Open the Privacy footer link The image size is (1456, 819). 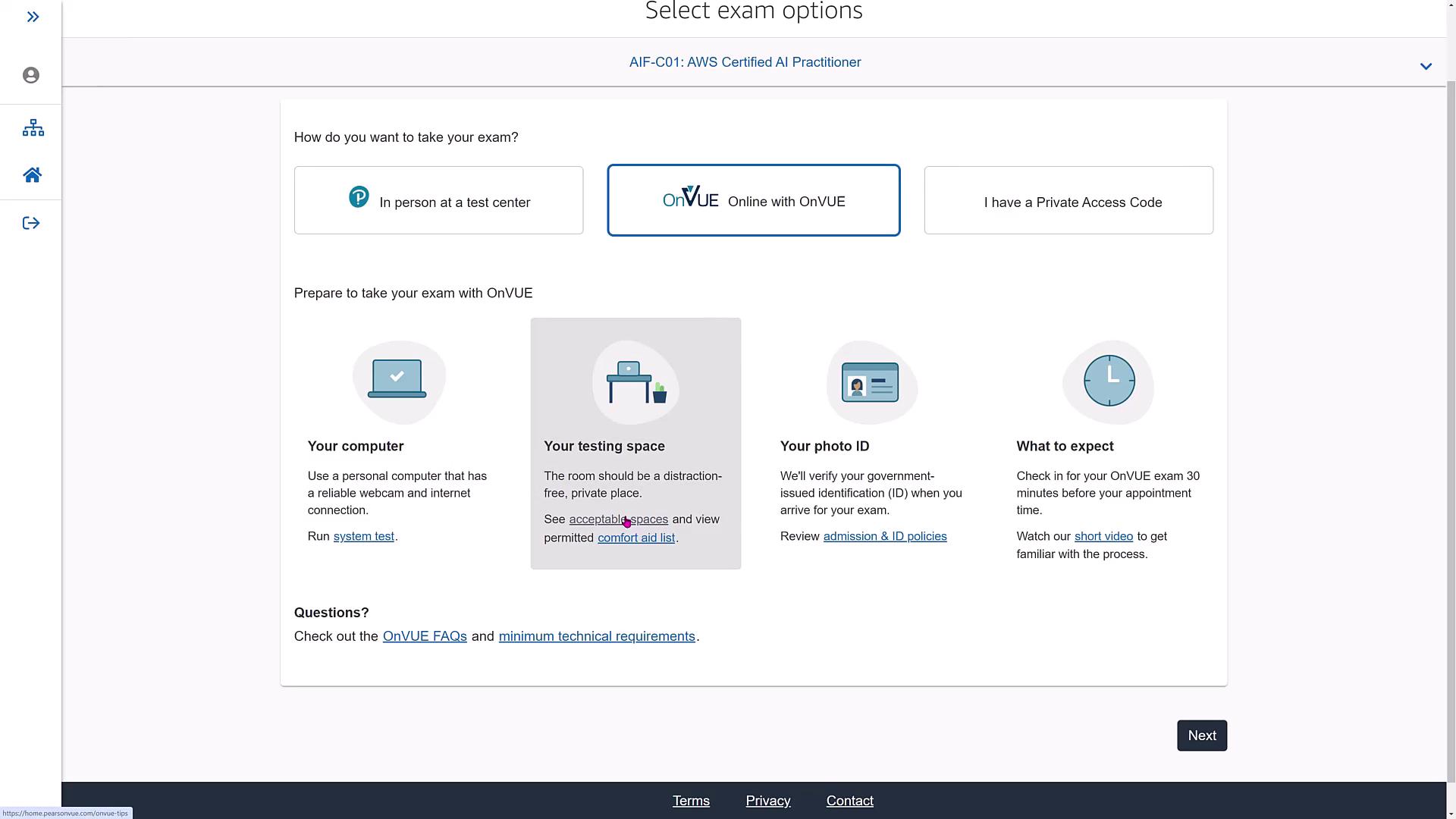pos(767,801)
